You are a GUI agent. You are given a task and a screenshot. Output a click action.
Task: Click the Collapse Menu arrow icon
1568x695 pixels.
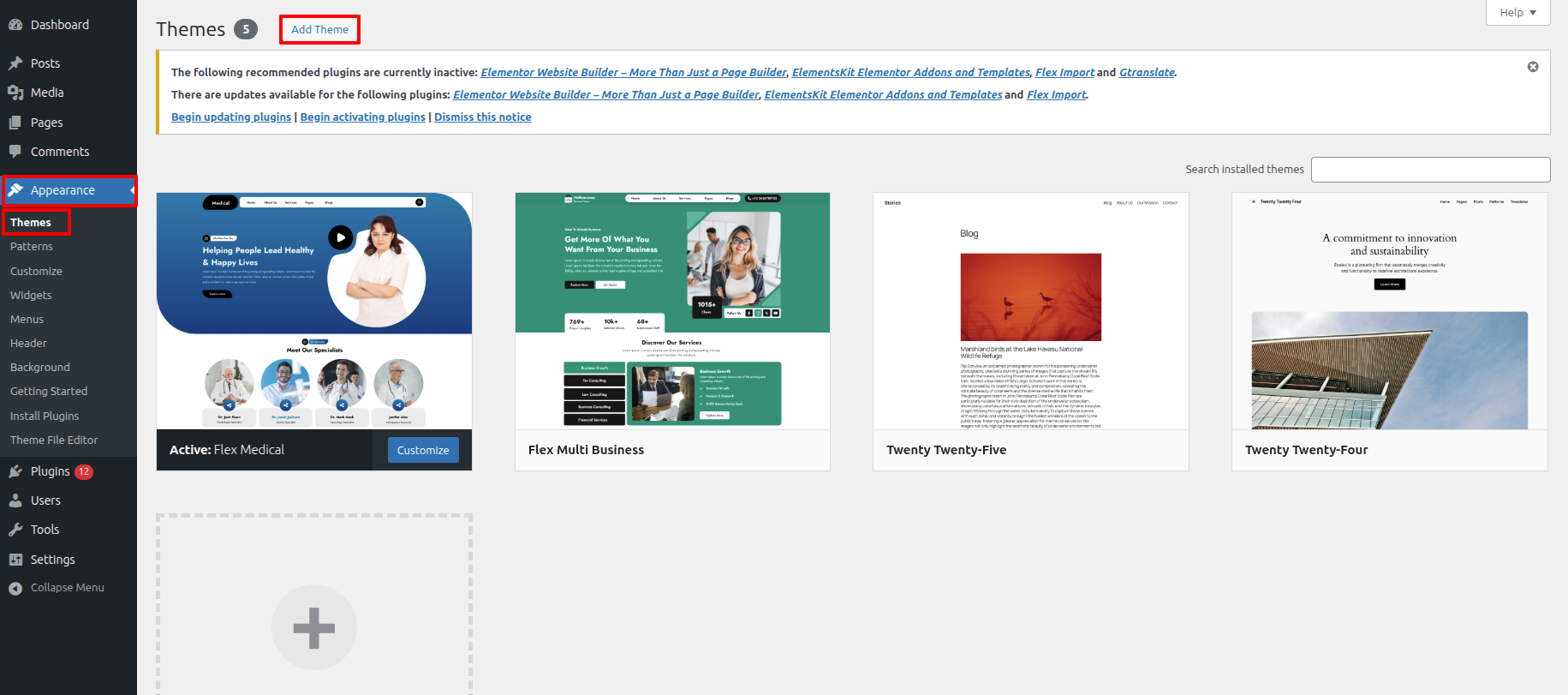[x=15, y=588]
